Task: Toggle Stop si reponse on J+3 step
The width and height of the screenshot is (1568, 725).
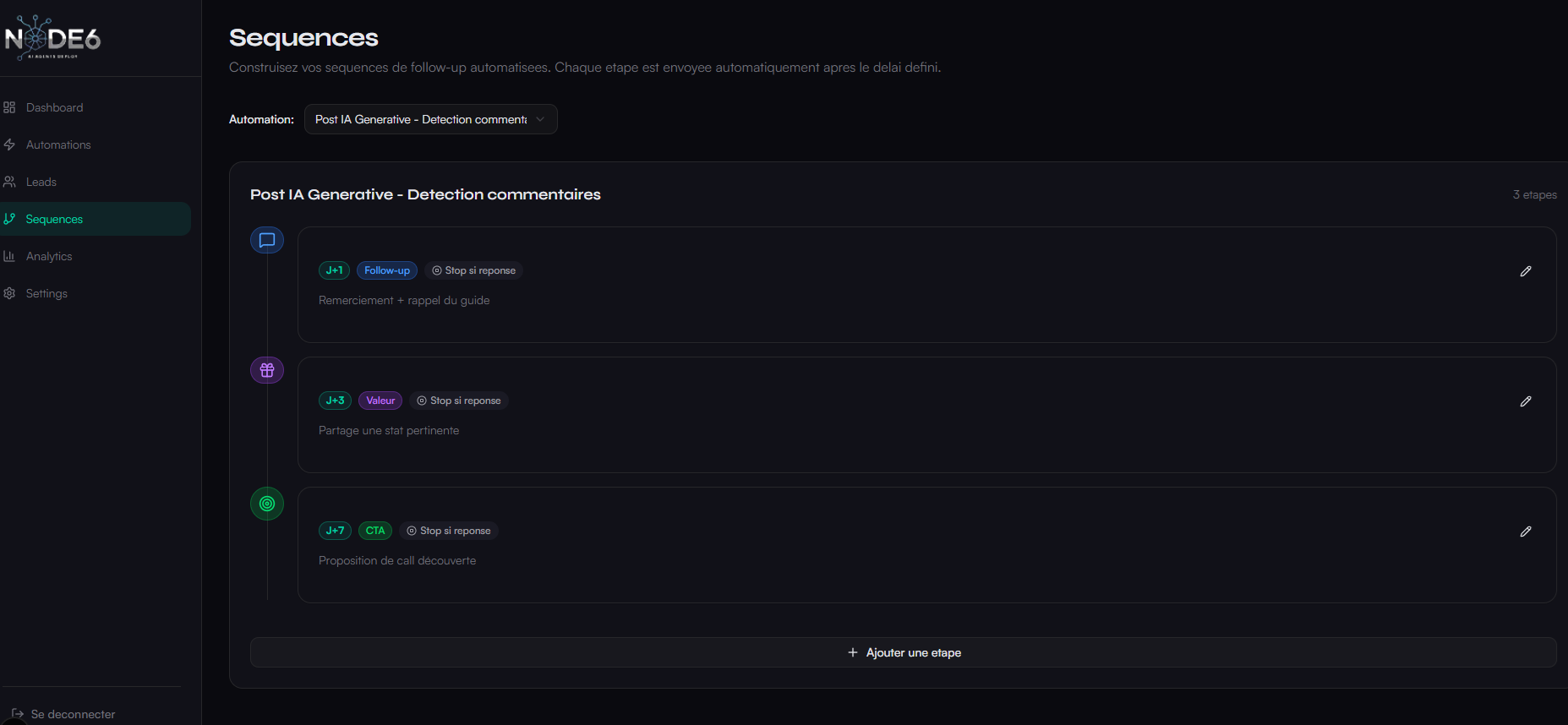Action: click(459, 401)
